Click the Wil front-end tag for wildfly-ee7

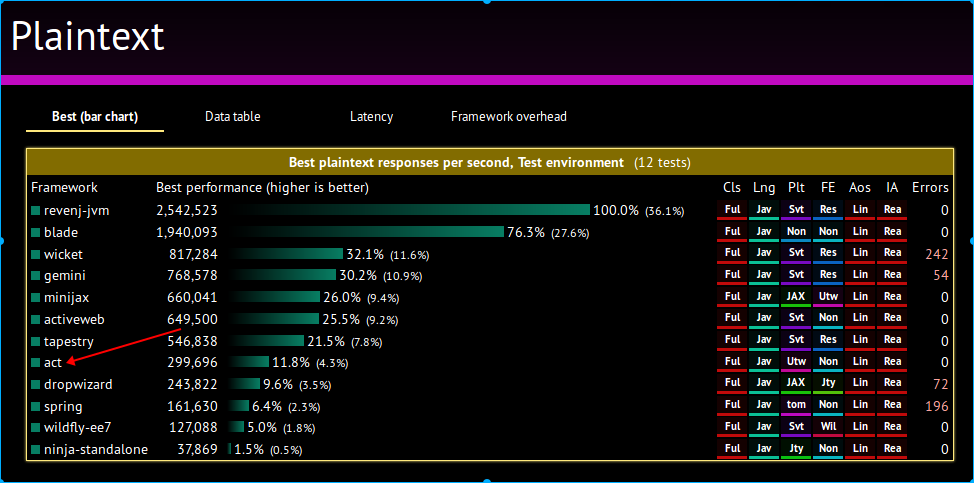click(x=828, y=427)
